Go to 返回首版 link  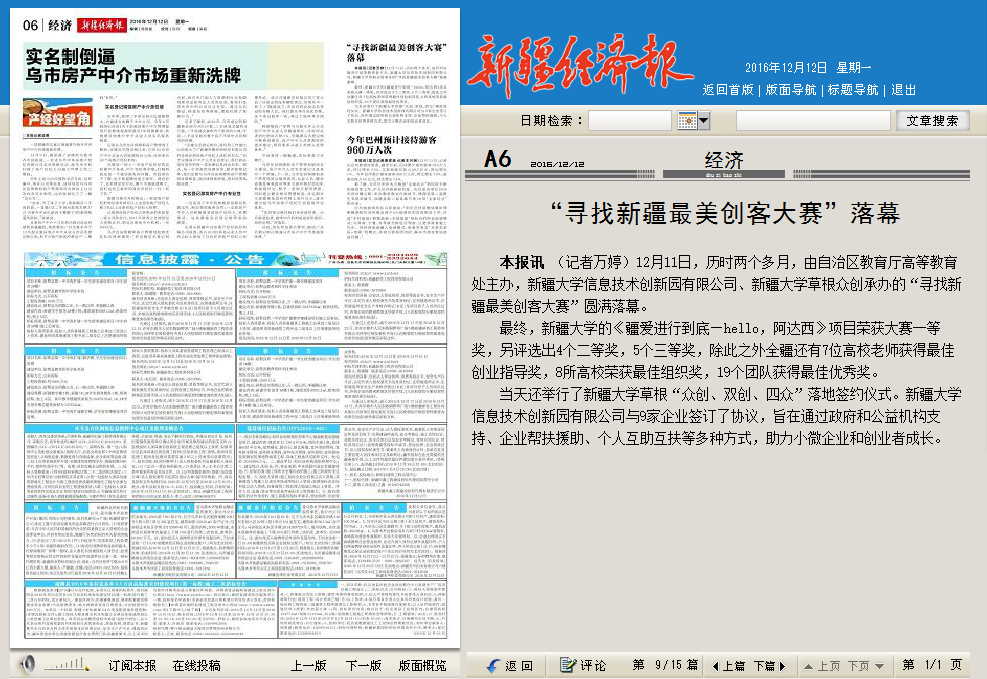click(x=728, y=89)
